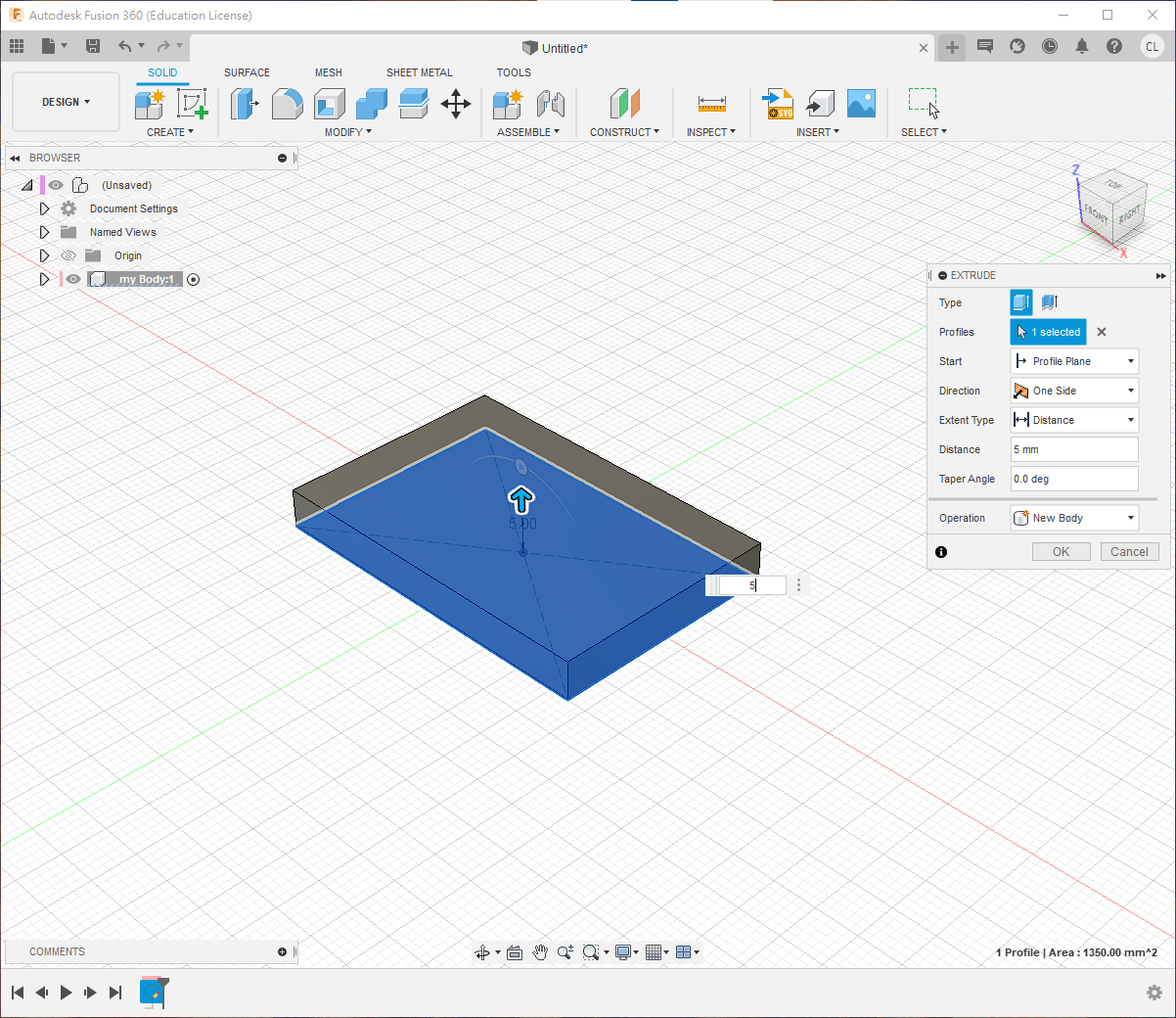The image size is (1176, 1018).
Task: Open the SHEET METAL tab
Action: [x=419, y=72]
